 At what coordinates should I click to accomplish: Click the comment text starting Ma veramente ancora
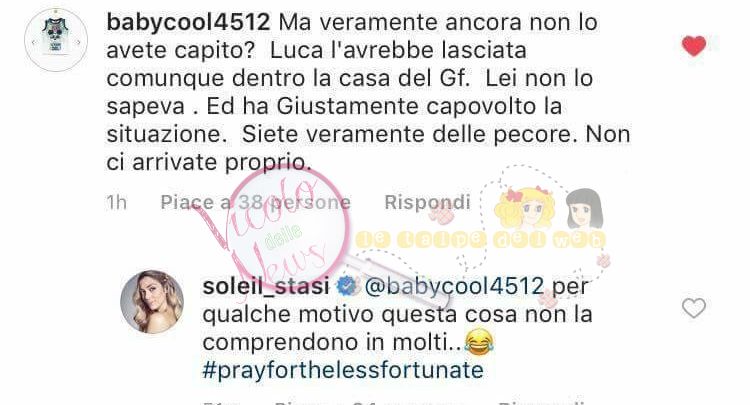(x=368, y=92)
